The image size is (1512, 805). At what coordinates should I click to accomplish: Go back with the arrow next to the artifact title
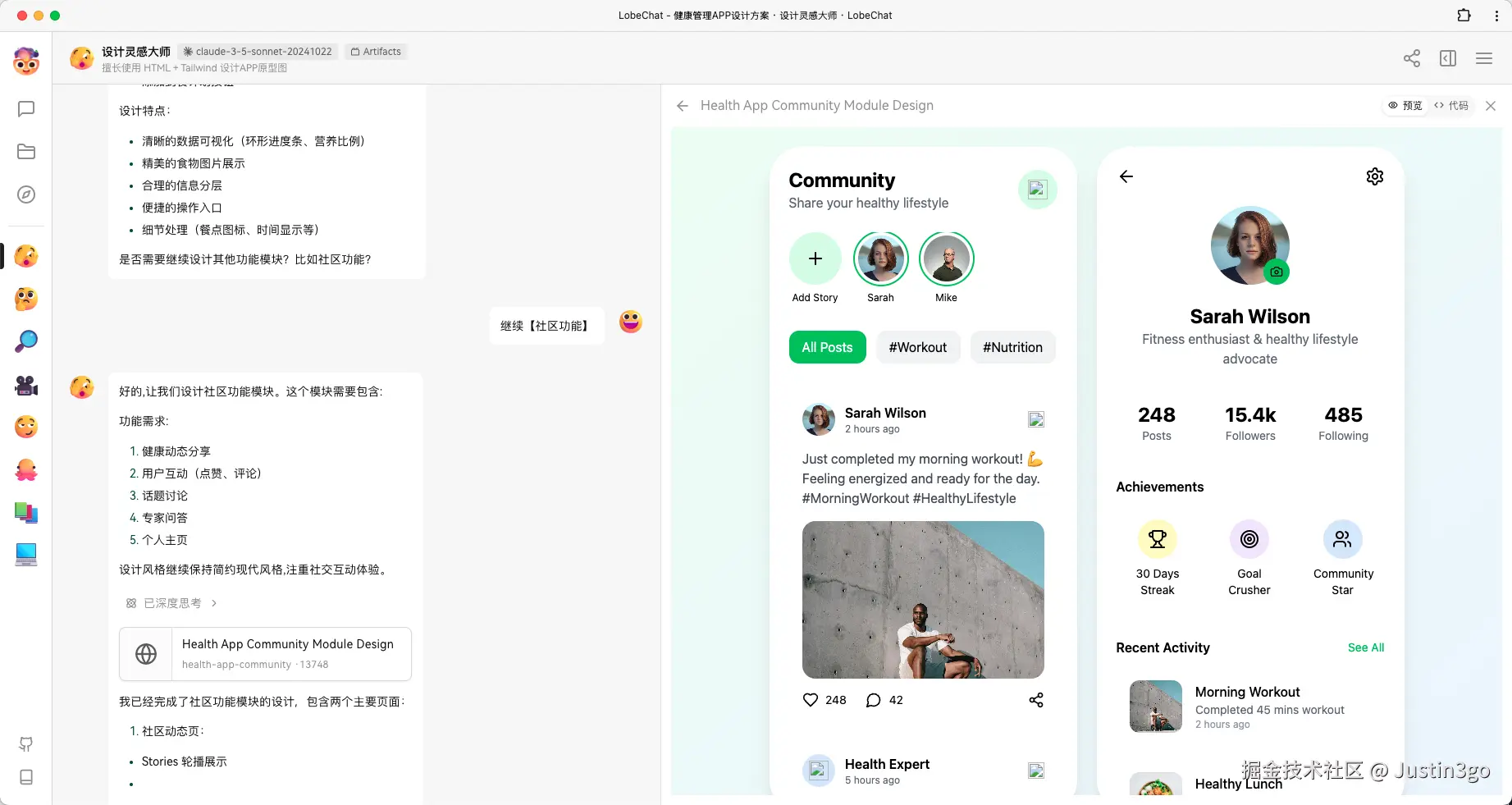pyautogui.click(x=683, y=106)
